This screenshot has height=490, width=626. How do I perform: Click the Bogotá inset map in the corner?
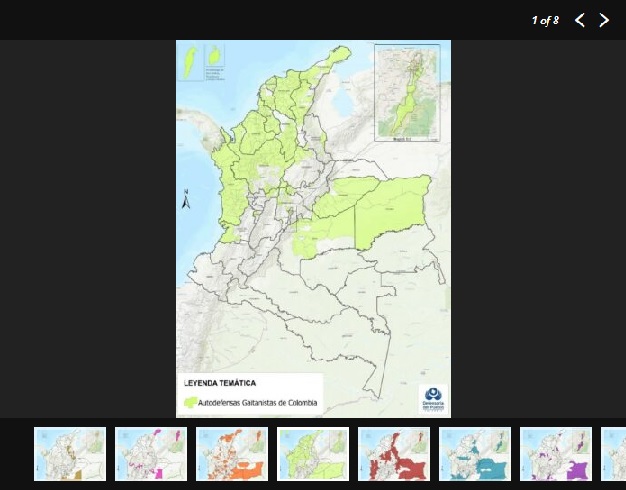(407, 92)
